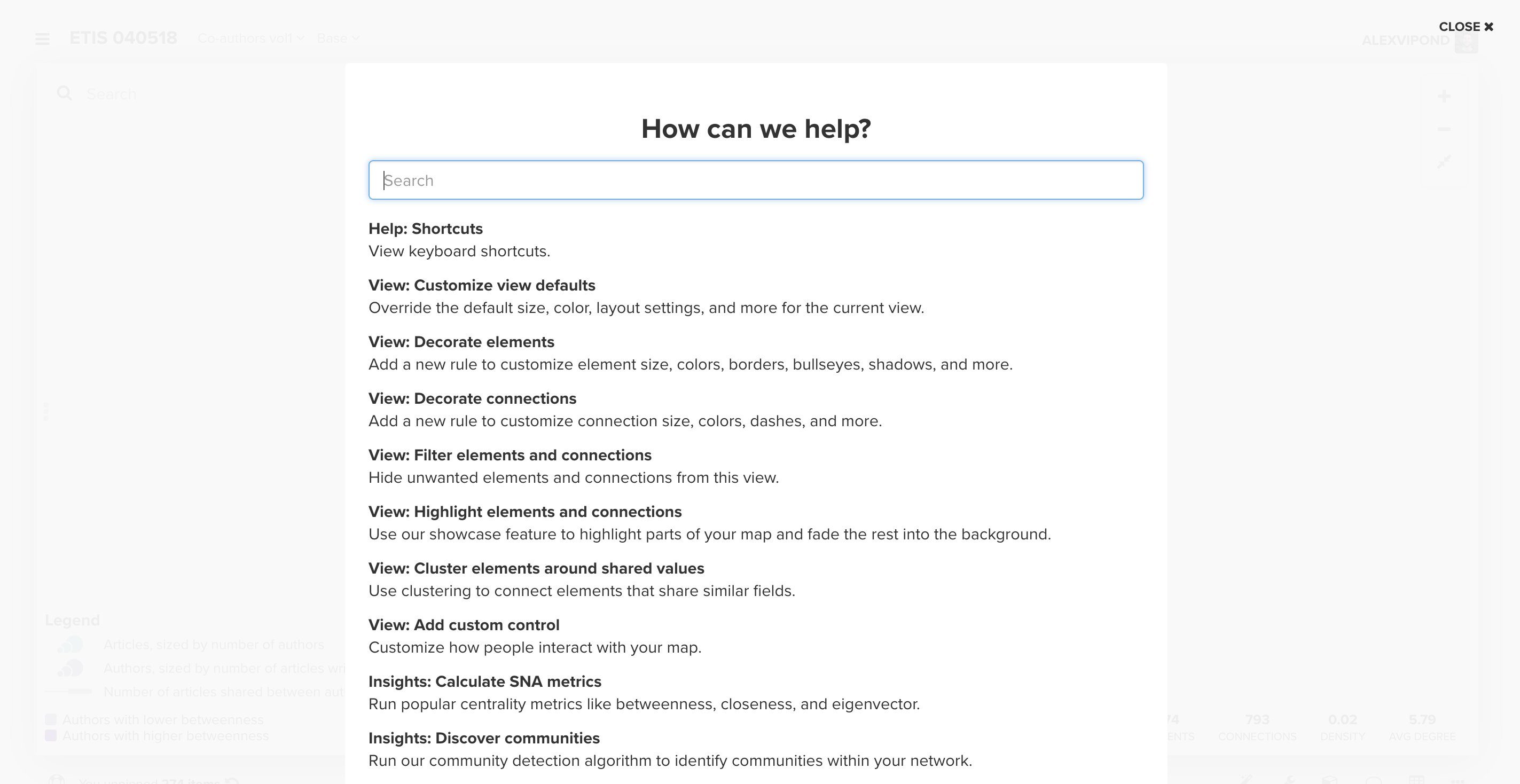Image resolution: width=1520 pixels, height=784 pixels.
Task: Click the fit-to-screen arrows icon
Action: (1444, 162)
